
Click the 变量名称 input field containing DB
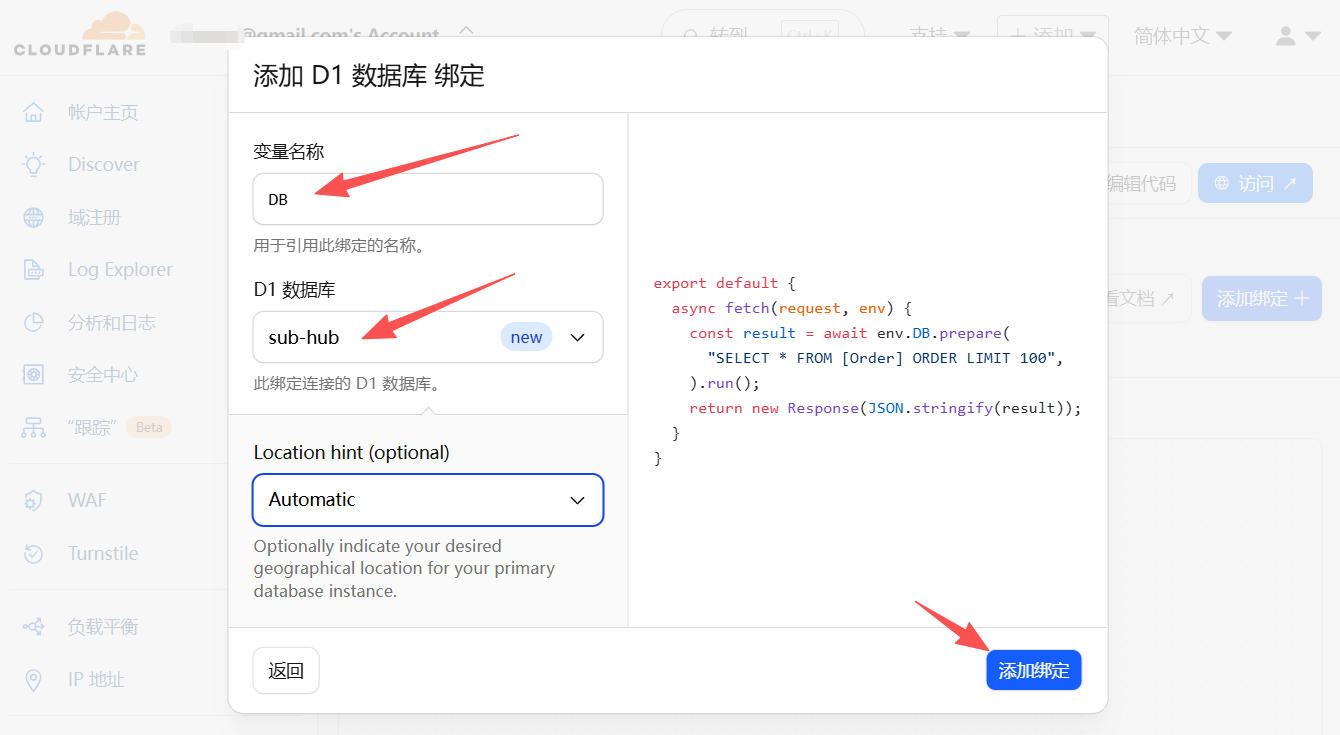[x=428, y=199]
